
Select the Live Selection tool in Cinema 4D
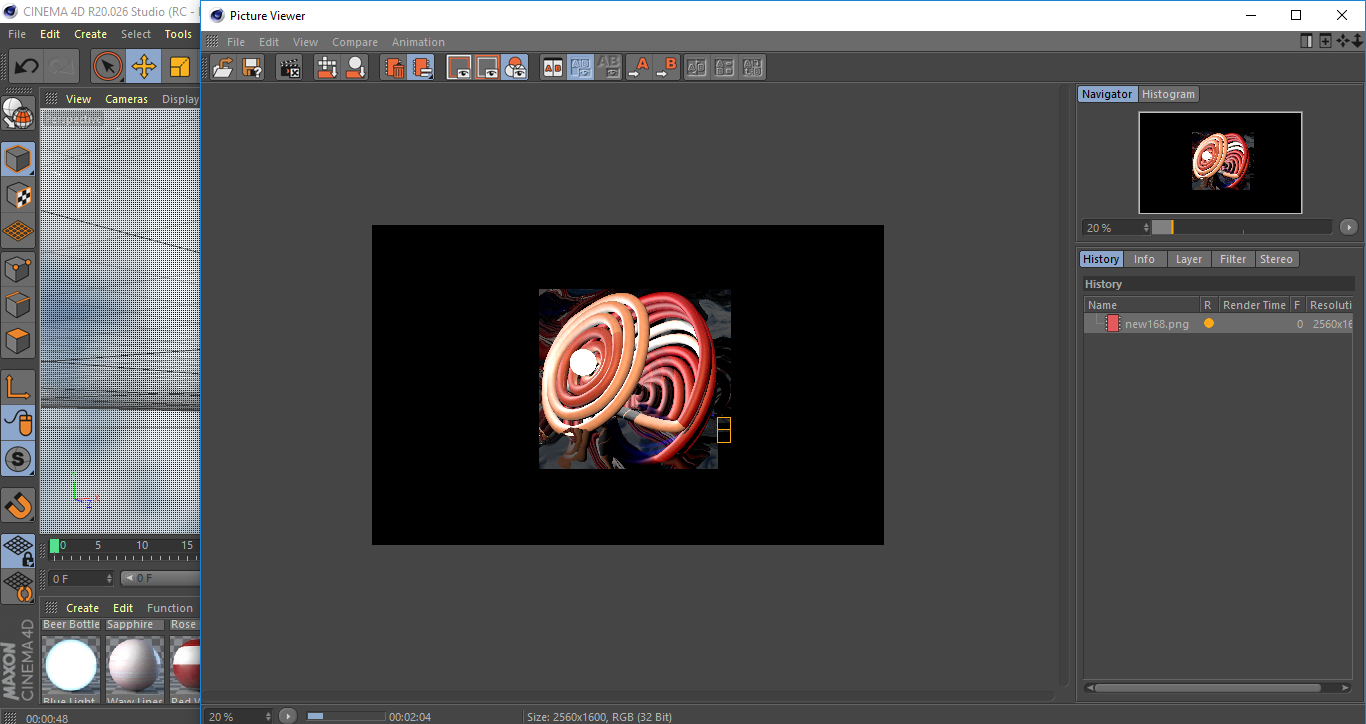(108, 67)
